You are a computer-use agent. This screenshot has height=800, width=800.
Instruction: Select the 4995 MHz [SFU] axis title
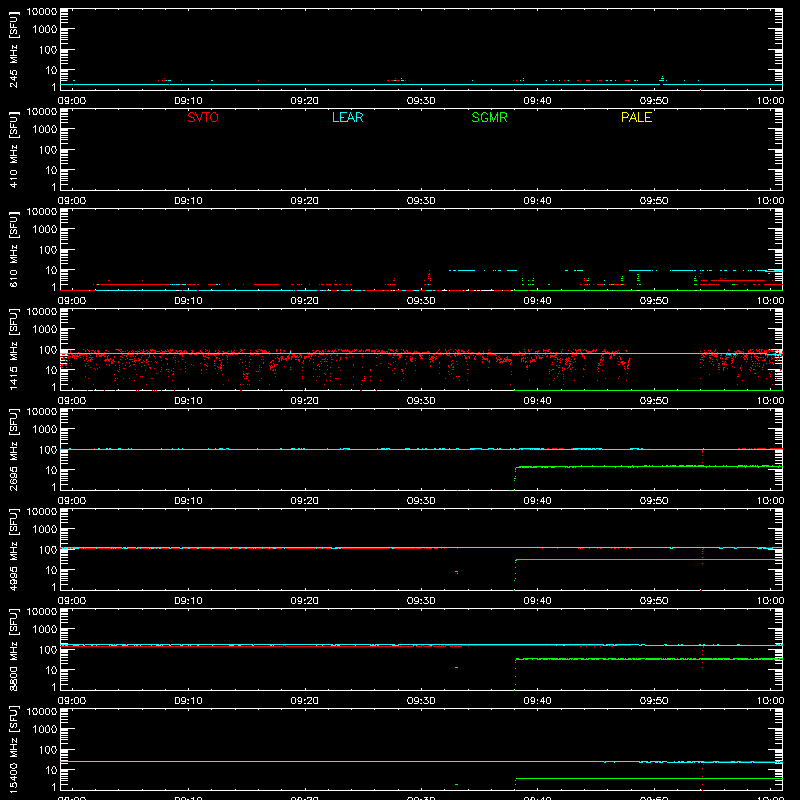pos(14,549)
